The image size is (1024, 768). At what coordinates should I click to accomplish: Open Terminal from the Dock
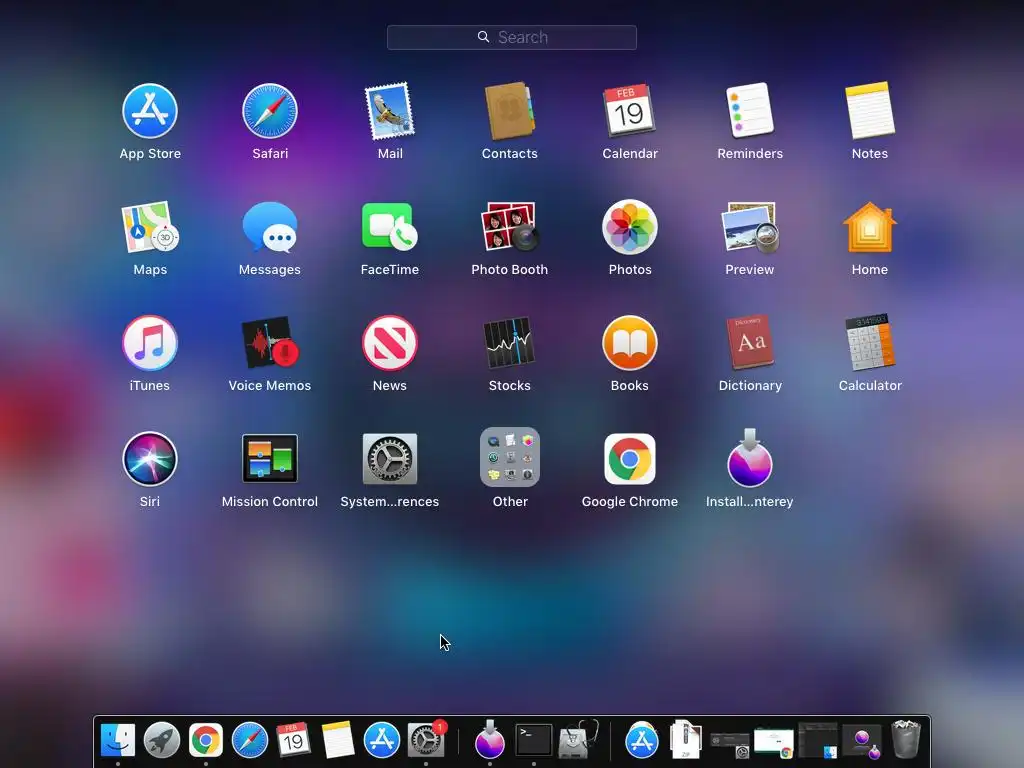tap(534, 740)
